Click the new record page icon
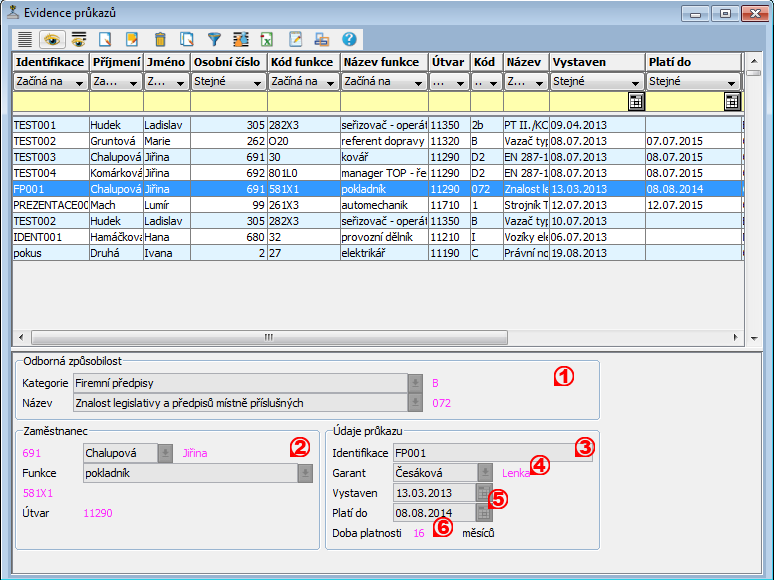The height and width of the screenshot is (580, 774). click(x=106, y=40)
